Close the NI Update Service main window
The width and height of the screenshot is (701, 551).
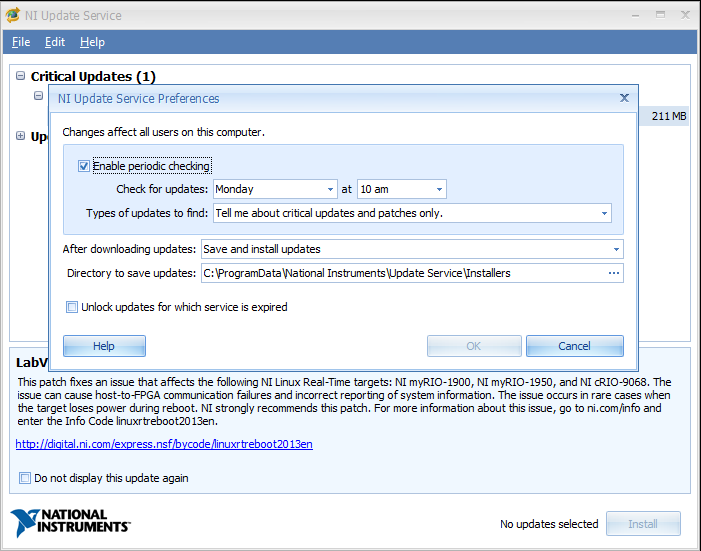[685, 15]
